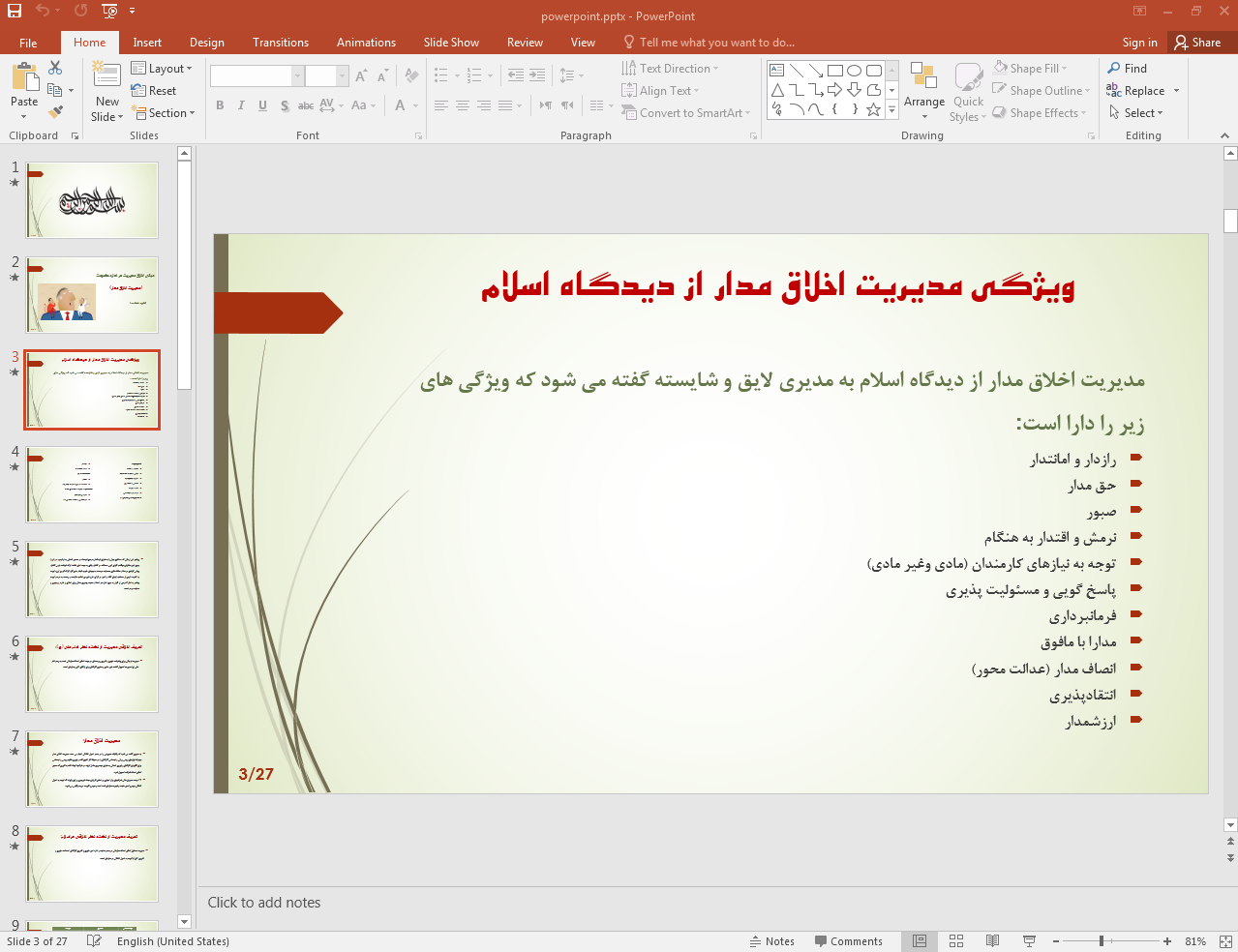Click the Share button

1196,43
